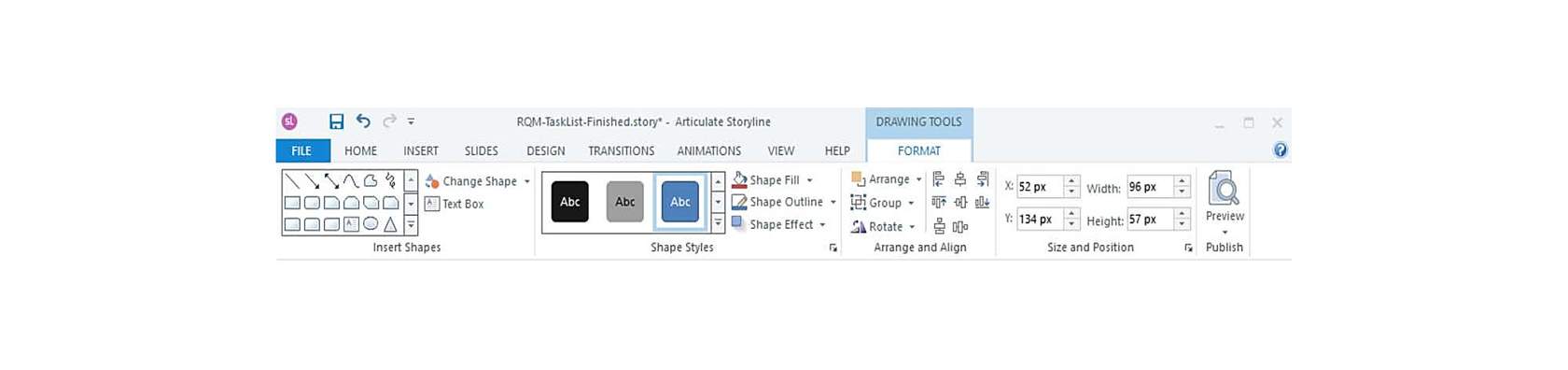Switch to the ANIMATIONS tab
This screenshot has width=1568, height=370.
tap(708, 150)
